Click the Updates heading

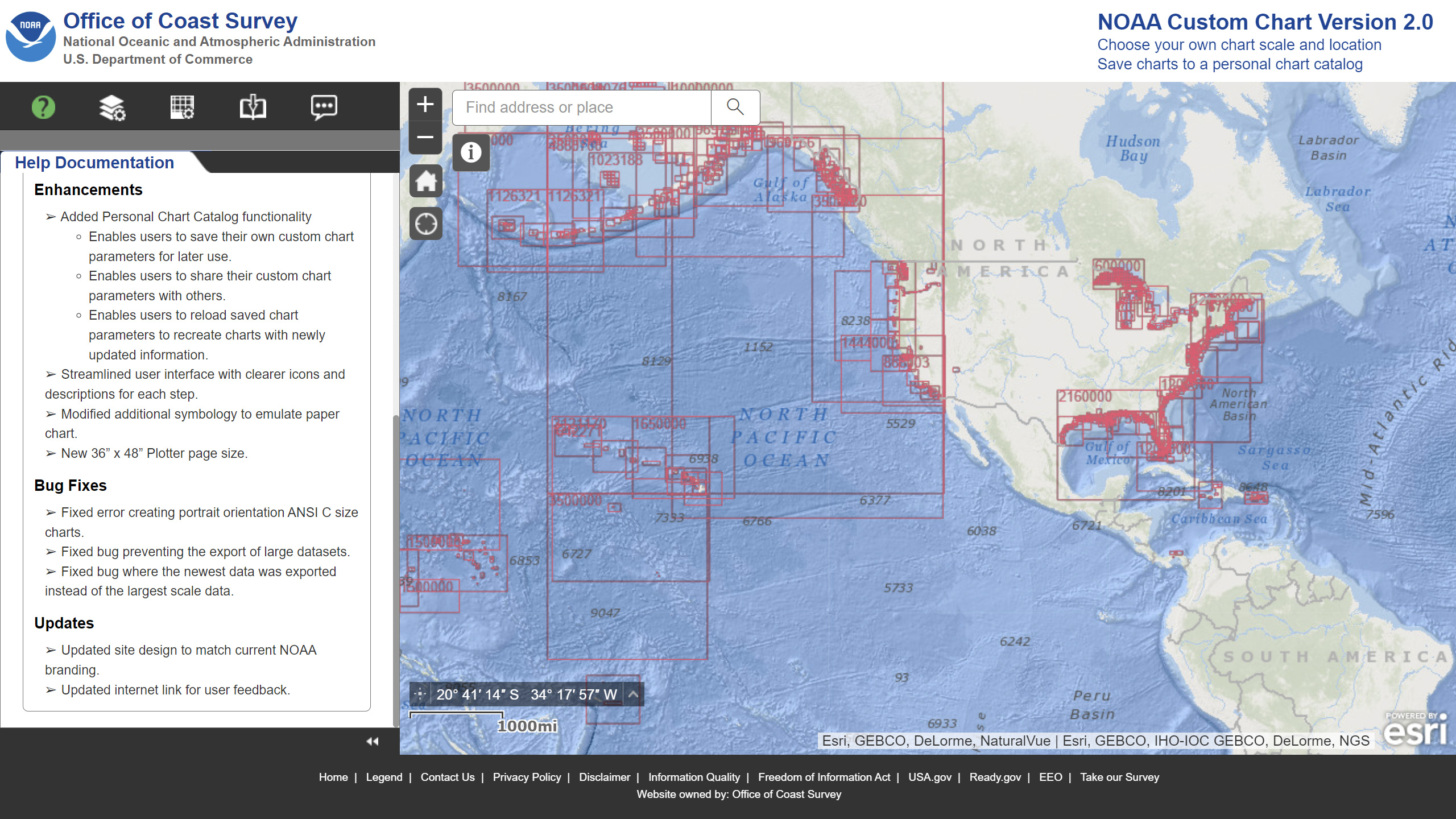point(64,623)
